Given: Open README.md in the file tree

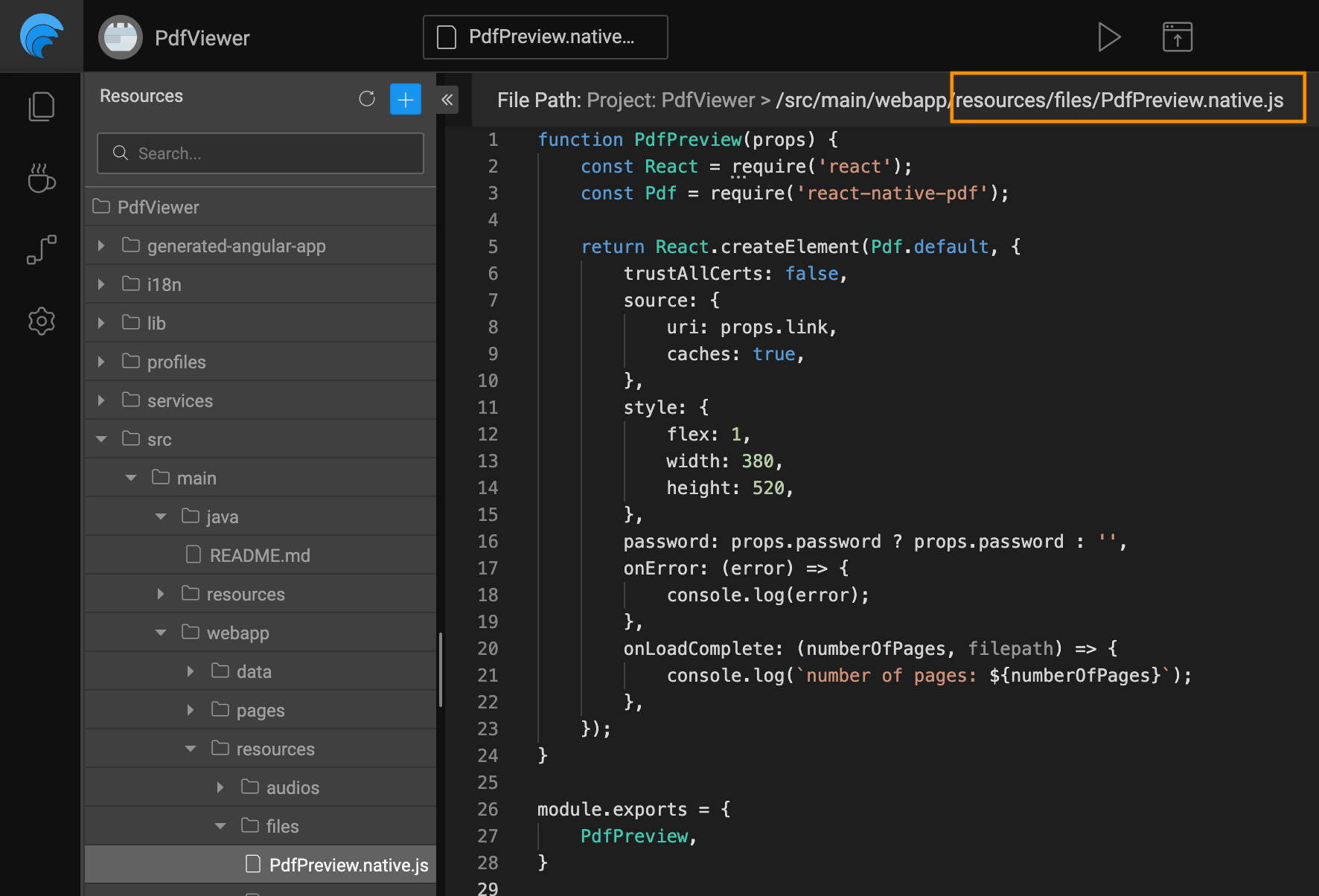Looking at the screenshot, I should 259,555.
